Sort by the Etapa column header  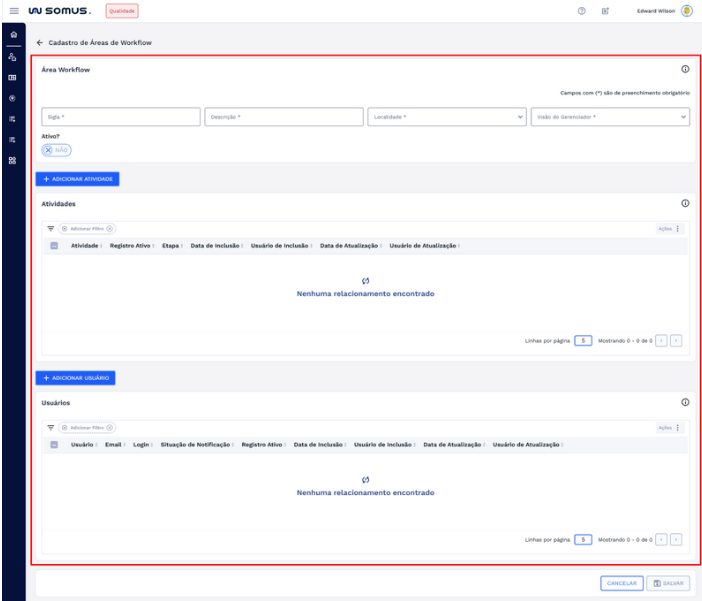170,246
